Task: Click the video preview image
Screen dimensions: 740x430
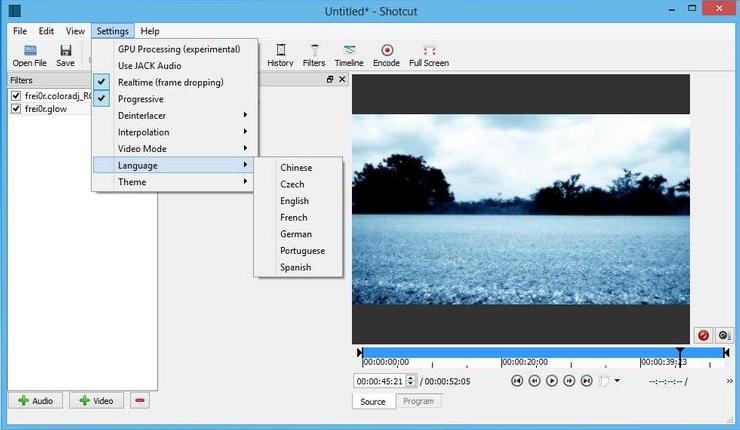Action: pos(521,209)
